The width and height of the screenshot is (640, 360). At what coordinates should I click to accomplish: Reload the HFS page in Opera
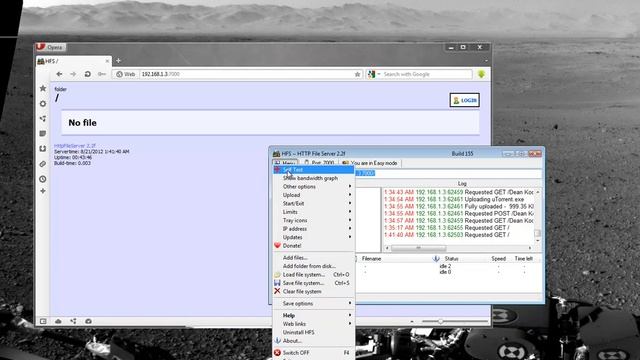pos(87,74)
